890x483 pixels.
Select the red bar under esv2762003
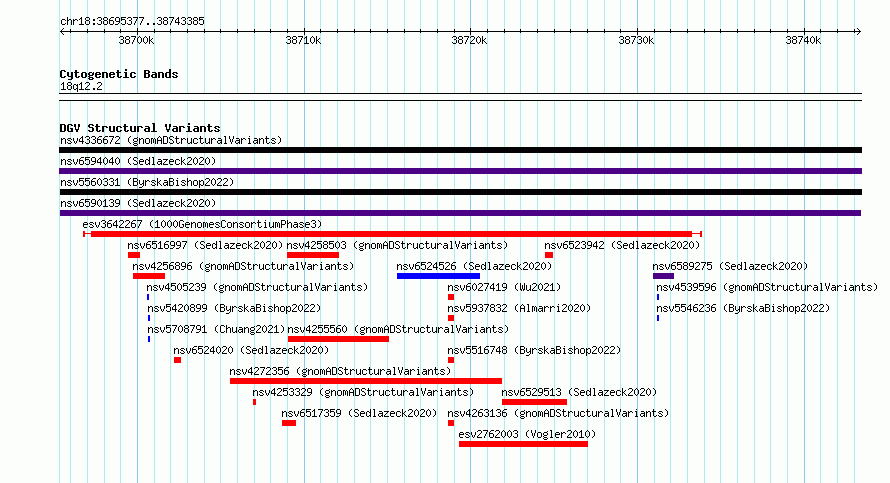pyautogui.click(x=523, y=444)
